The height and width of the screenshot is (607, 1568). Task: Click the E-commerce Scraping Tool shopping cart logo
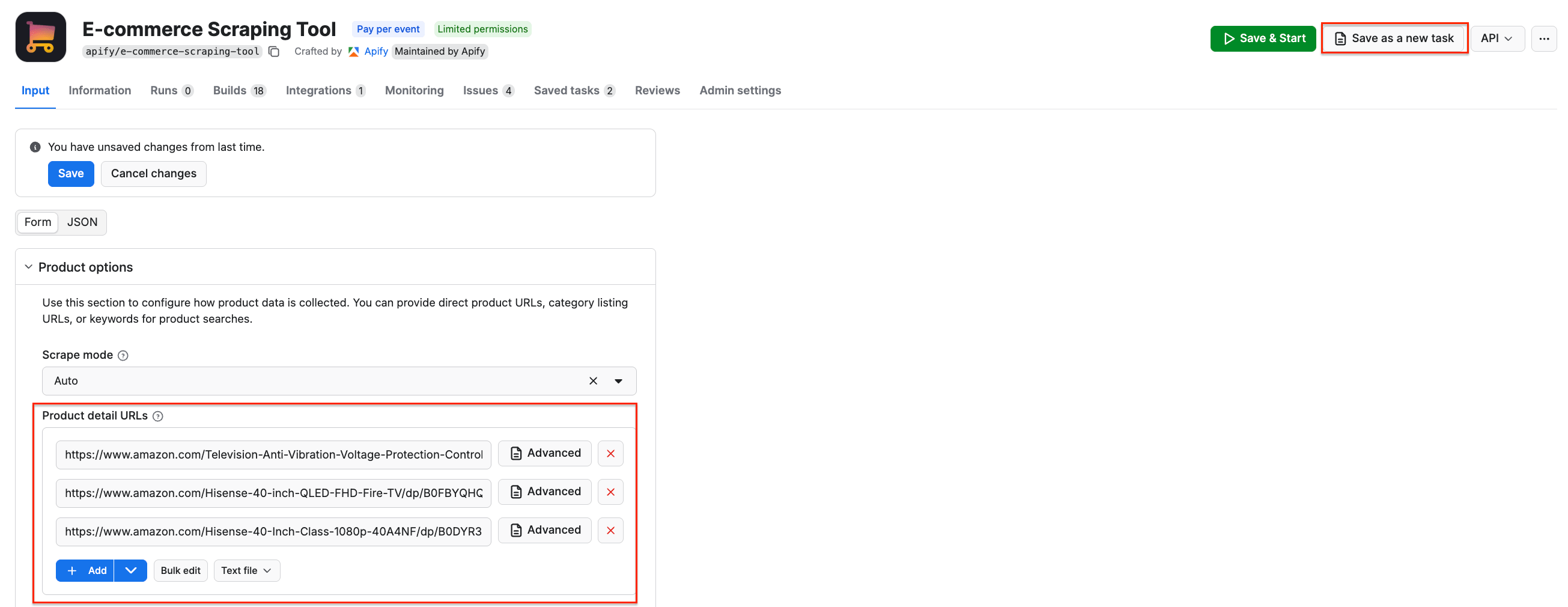pyautogui.click(x=41, y=37)
